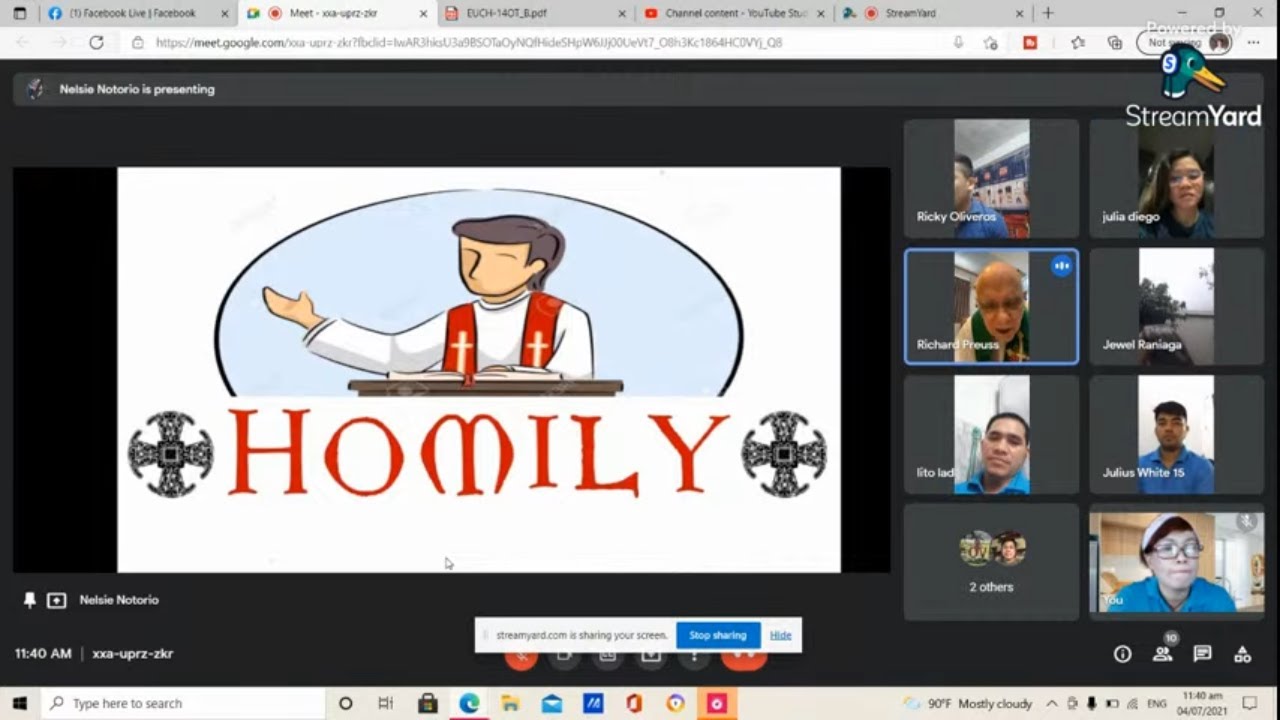Switch to YouTube Studio Channel content tab
This screenshot has height=720, width=1280.
[x=735, y=13]
